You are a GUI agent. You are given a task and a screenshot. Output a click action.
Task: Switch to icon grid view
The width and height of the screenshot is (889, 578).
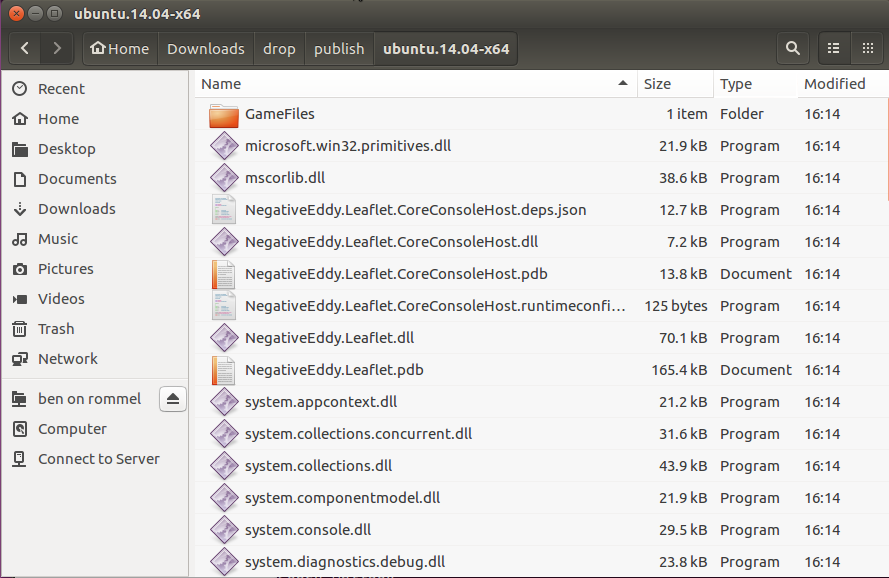tap(865, 48)
